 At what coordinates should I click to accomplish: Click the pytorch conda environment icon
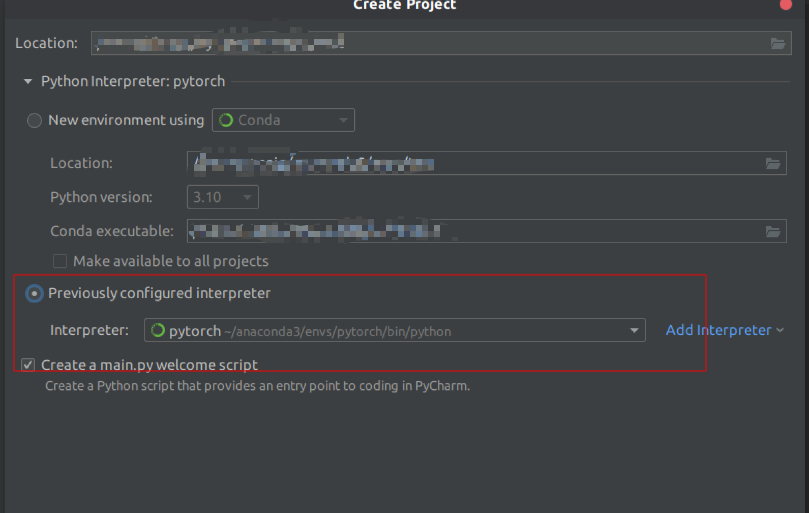(x=157, y=330)
